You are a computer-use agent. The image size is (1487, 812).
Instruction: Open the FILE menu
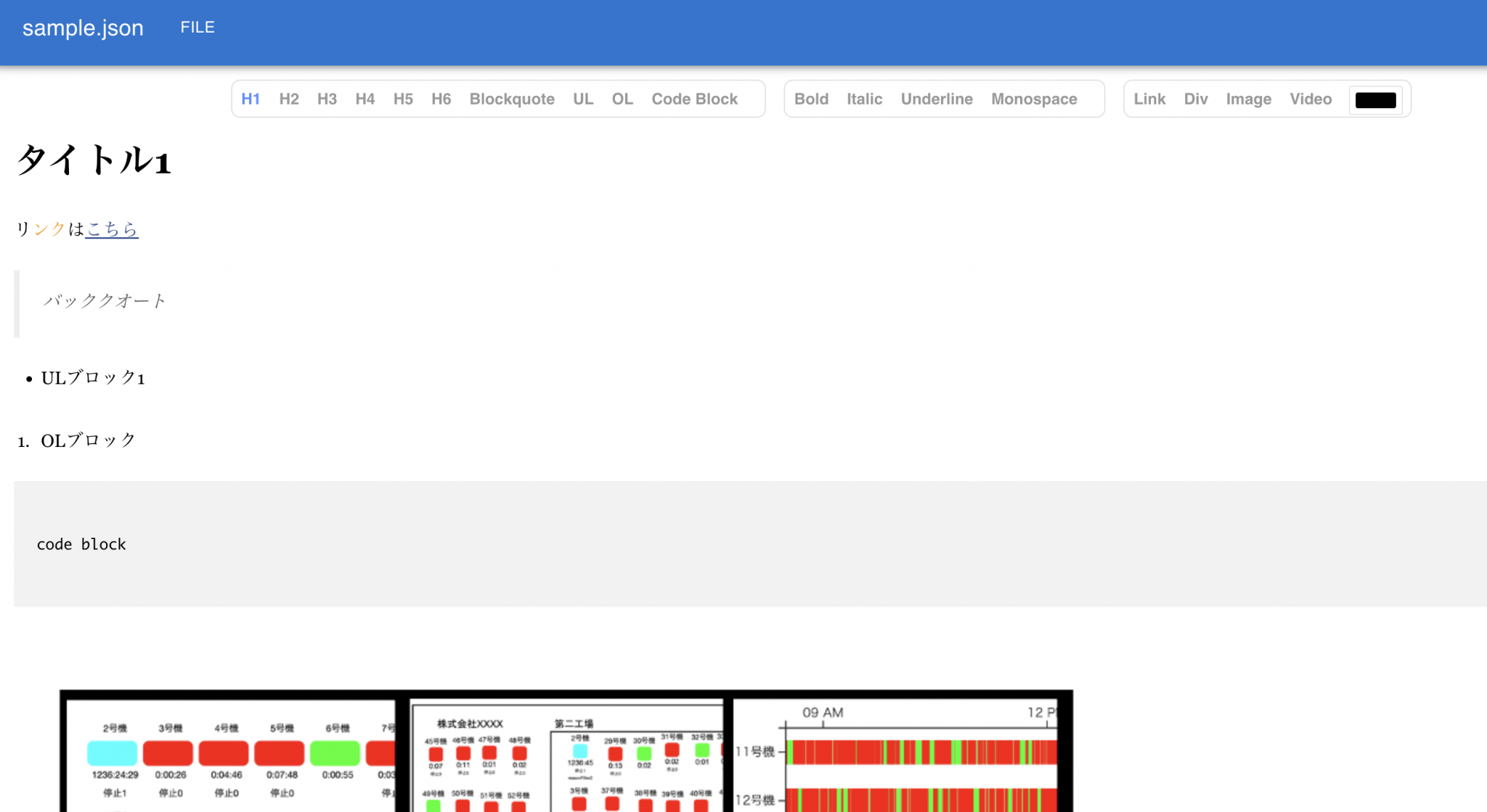pos(197,27)
